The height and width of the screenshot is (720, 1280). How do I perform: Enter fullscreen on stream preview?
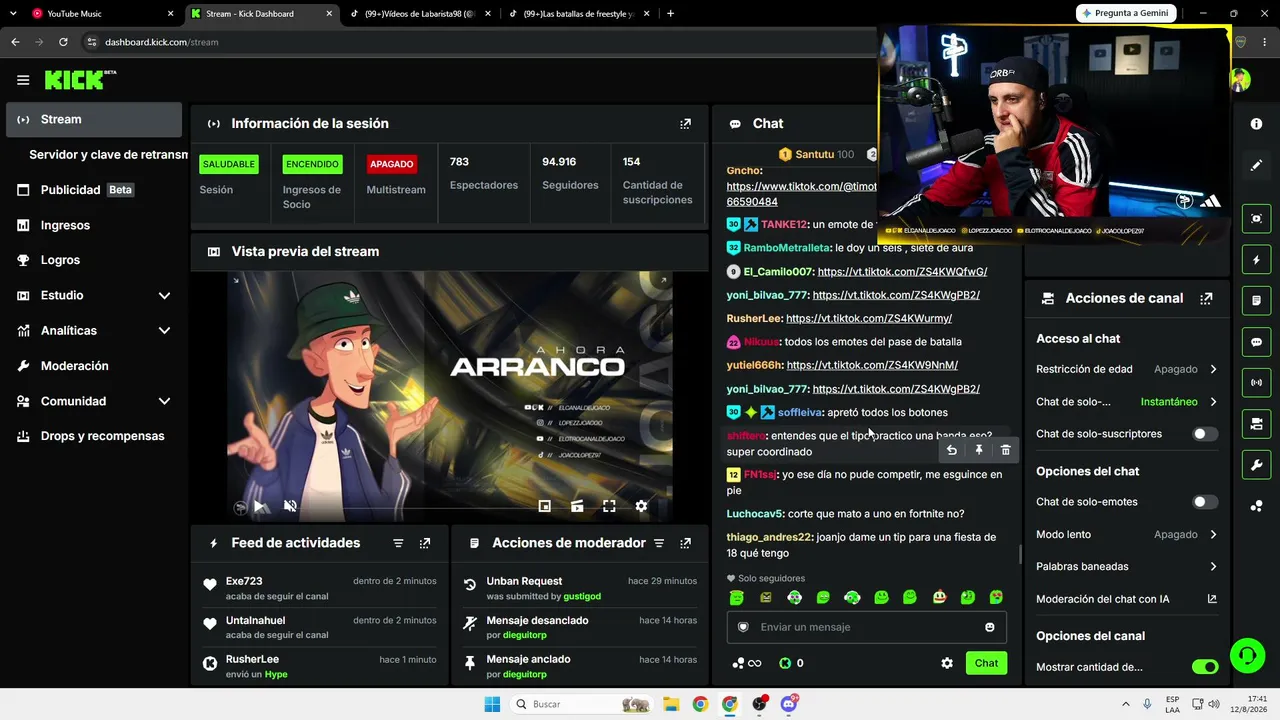click(x=609, y=506)
